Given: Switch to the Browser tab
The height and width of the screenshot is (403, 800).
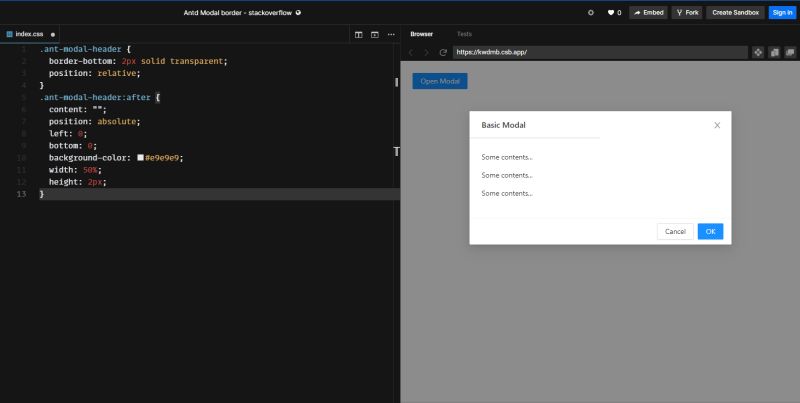Looking at the screenshot, I should click(421, 34).
